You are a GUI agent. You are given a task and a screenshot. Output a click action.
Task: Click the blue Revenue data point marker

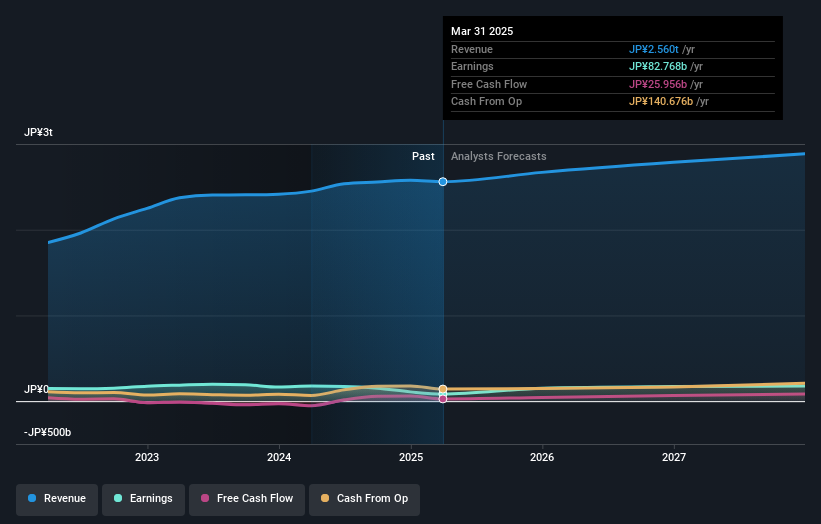click(x=443, y=182)
